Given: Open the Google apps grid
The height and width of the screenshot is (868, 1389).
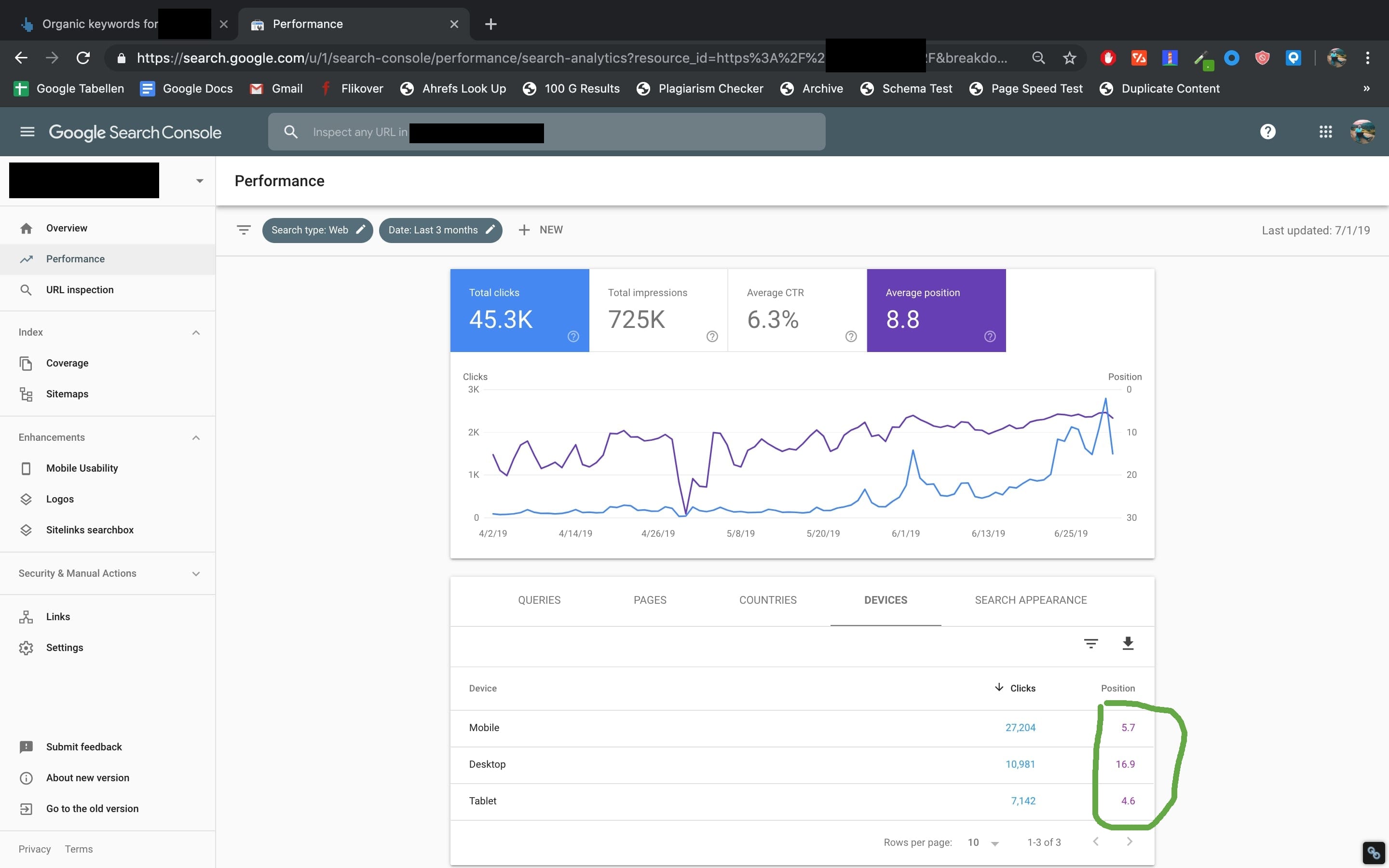Looking at the screenshot, I should [1325, 132].
